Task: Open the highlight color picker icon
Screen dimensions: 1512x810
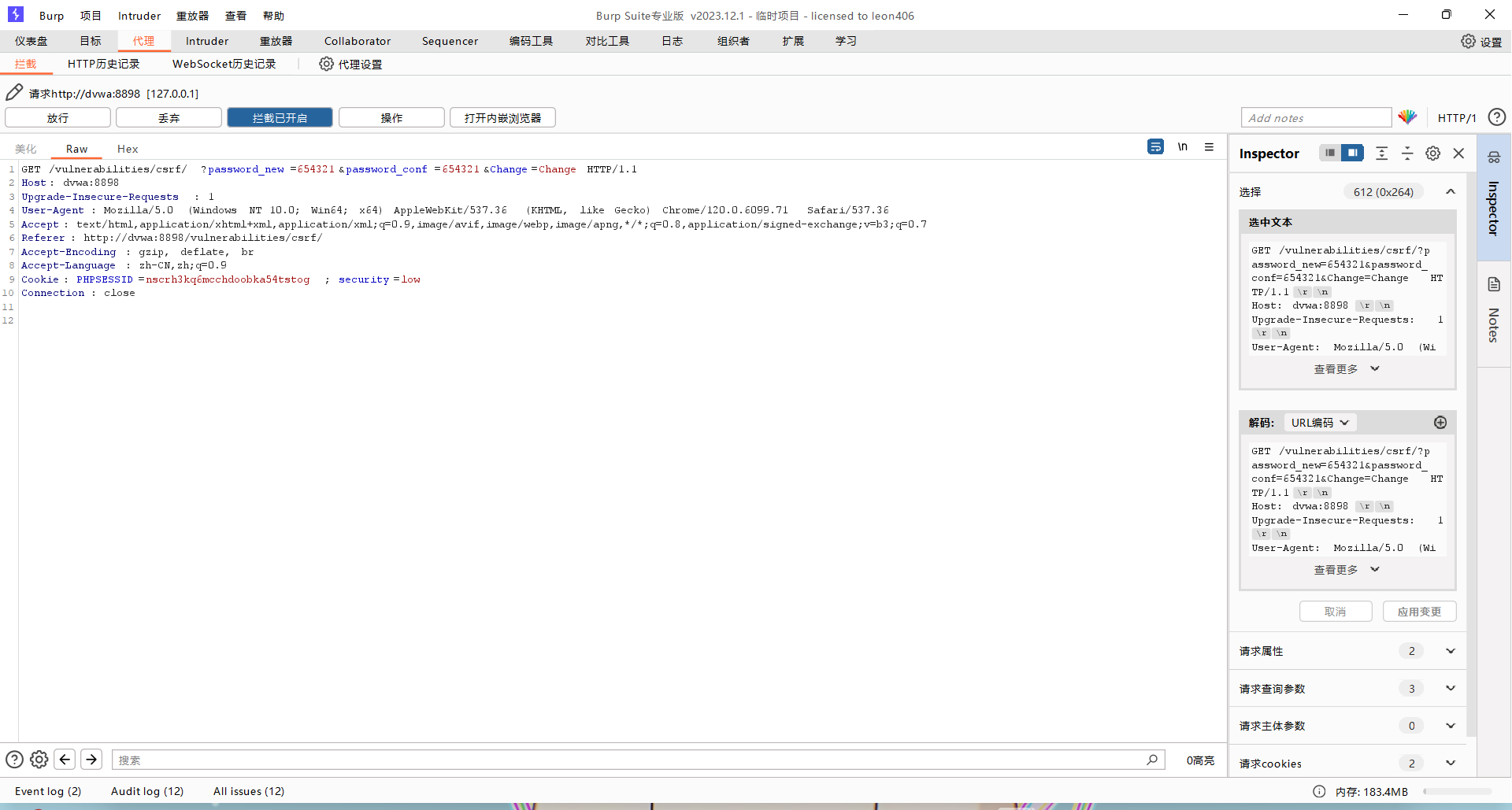Action: [1407, 117]
